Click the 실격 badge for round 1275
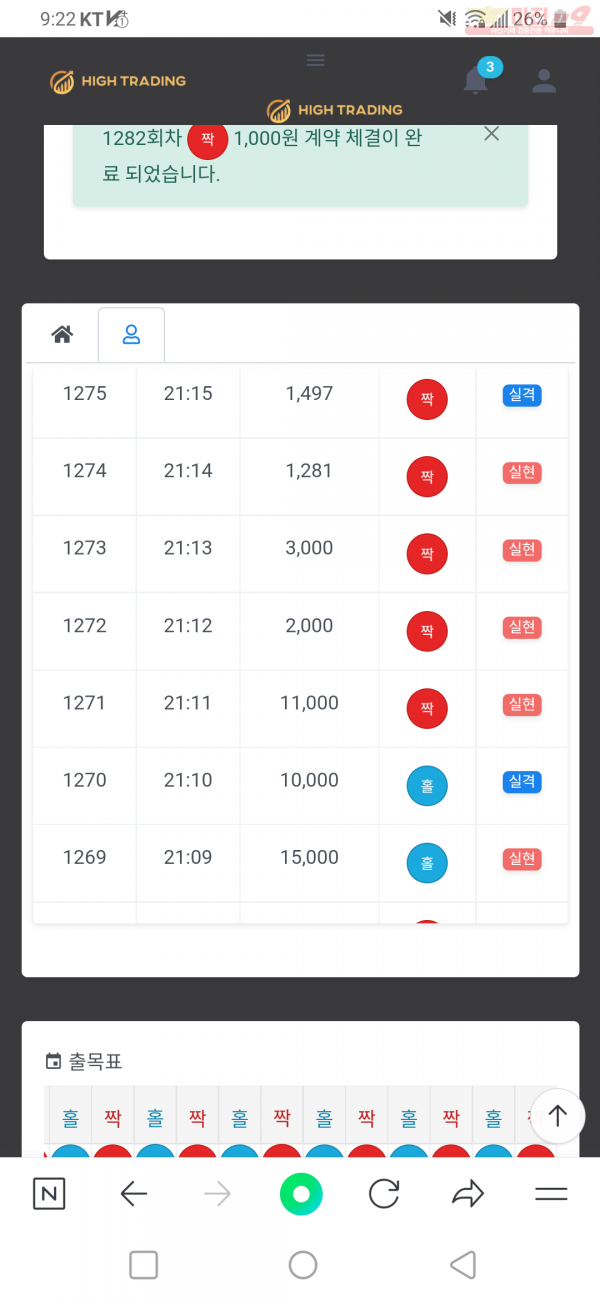 [x=522, y=395]
